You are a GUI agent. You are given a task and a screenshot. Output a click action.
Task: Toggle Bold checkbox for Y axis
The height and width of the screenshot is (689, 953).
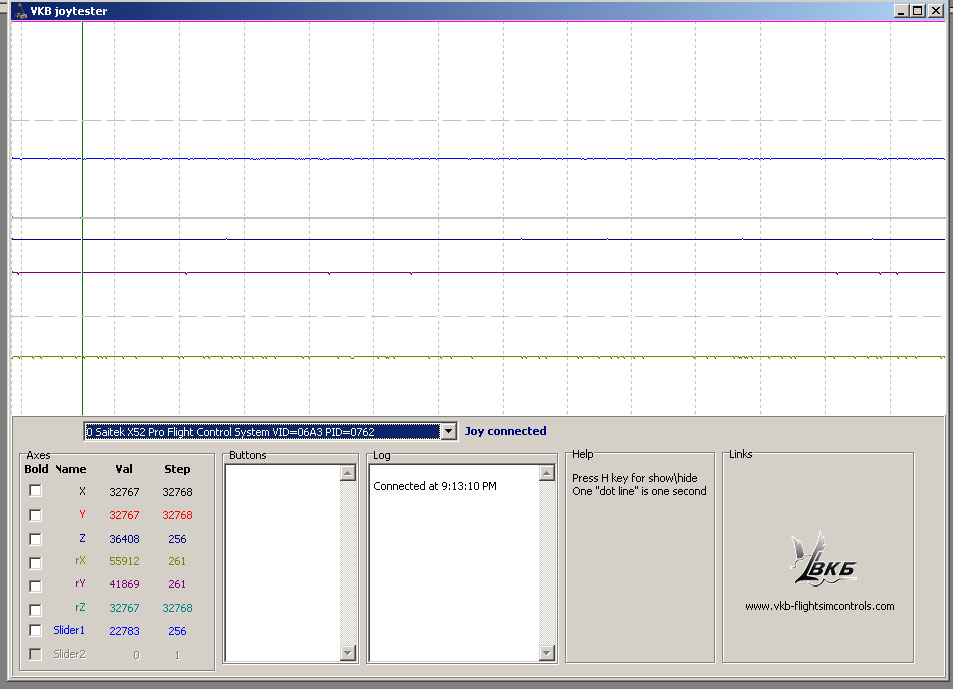point(36,515)
